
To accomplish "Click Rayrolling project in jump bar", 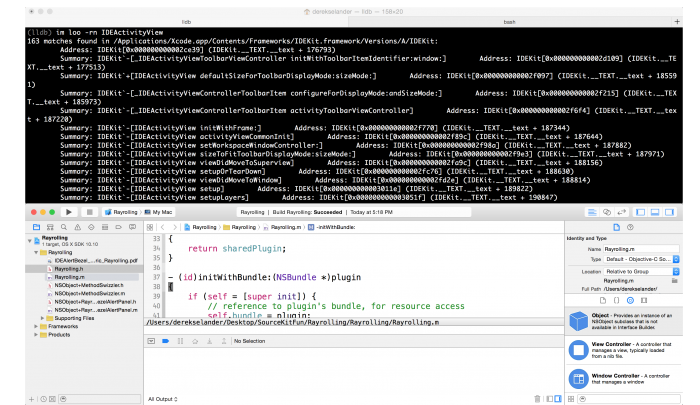I will (x=200, y=227).
